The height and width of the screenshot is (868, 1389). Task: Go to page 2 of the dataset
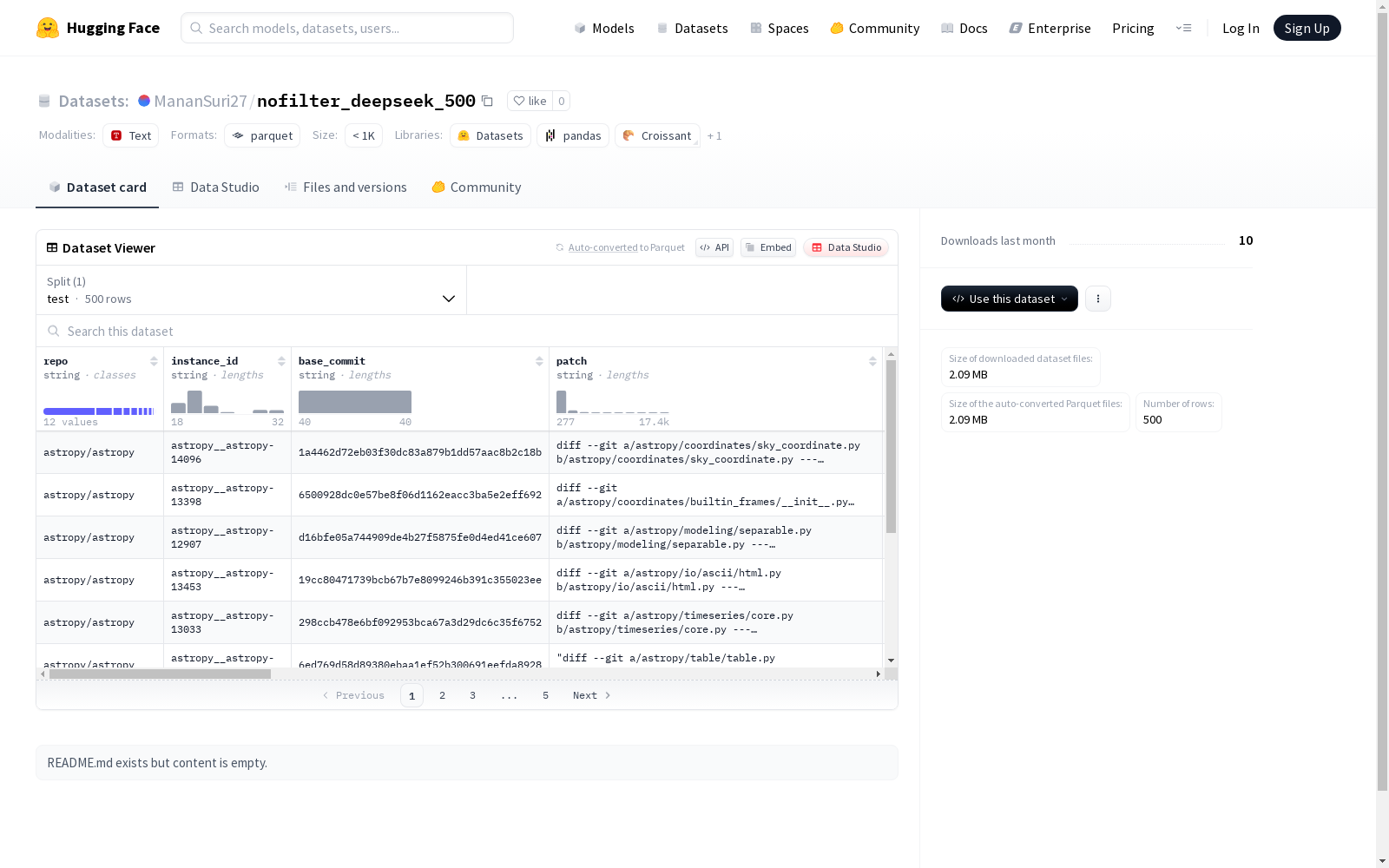442,695
